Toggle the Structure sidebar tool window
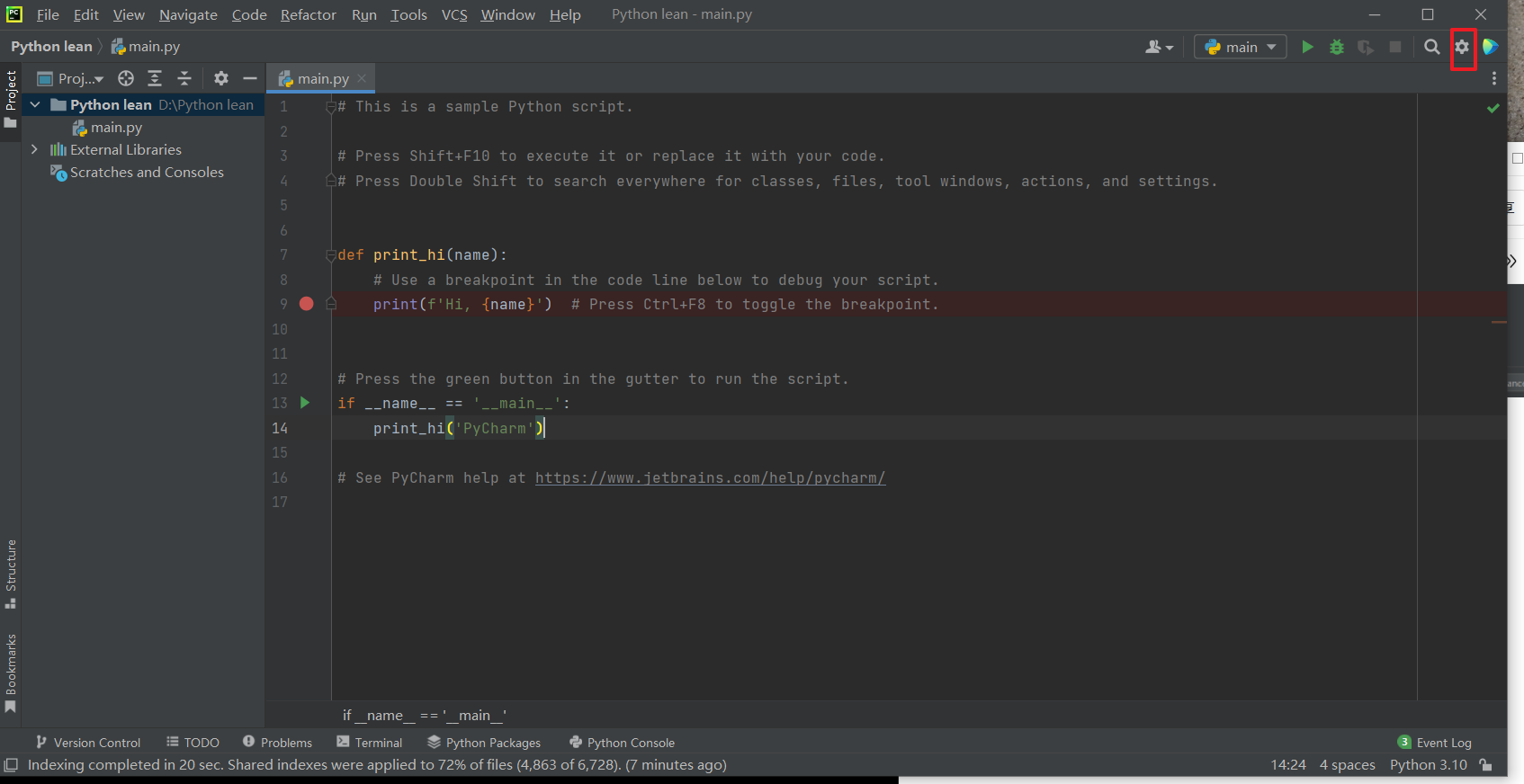This screenshot has width=1524, height=784. point(11,574)
